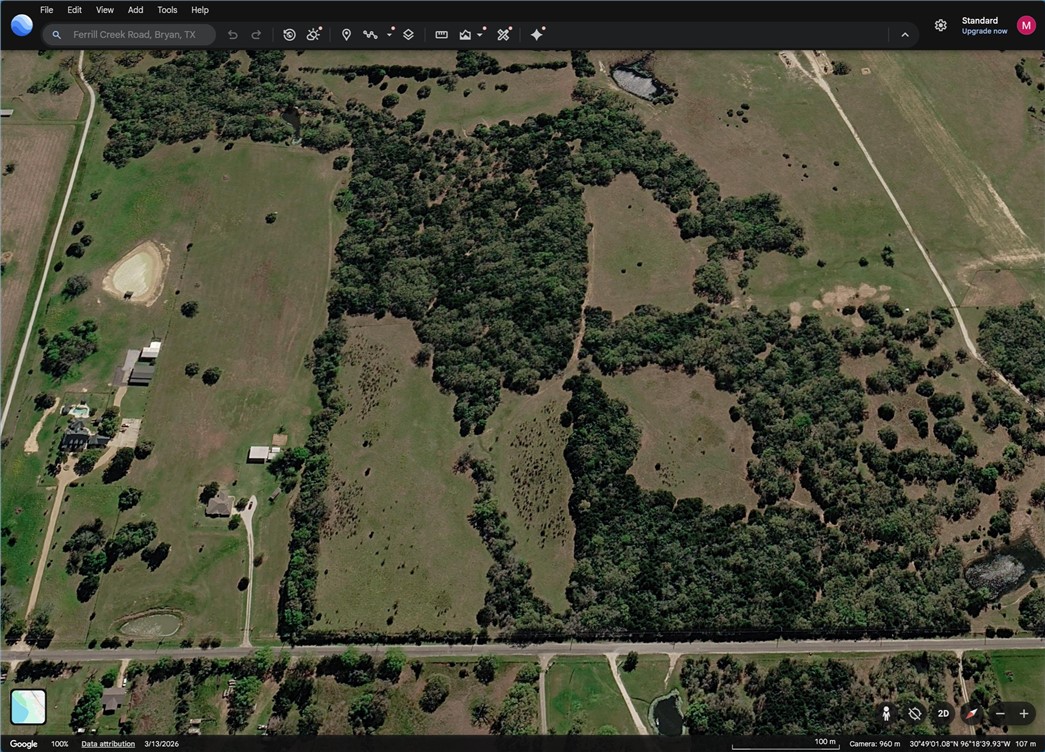Enter Street View with pegman icon
1045x752 pixels.
pos(886,713)
